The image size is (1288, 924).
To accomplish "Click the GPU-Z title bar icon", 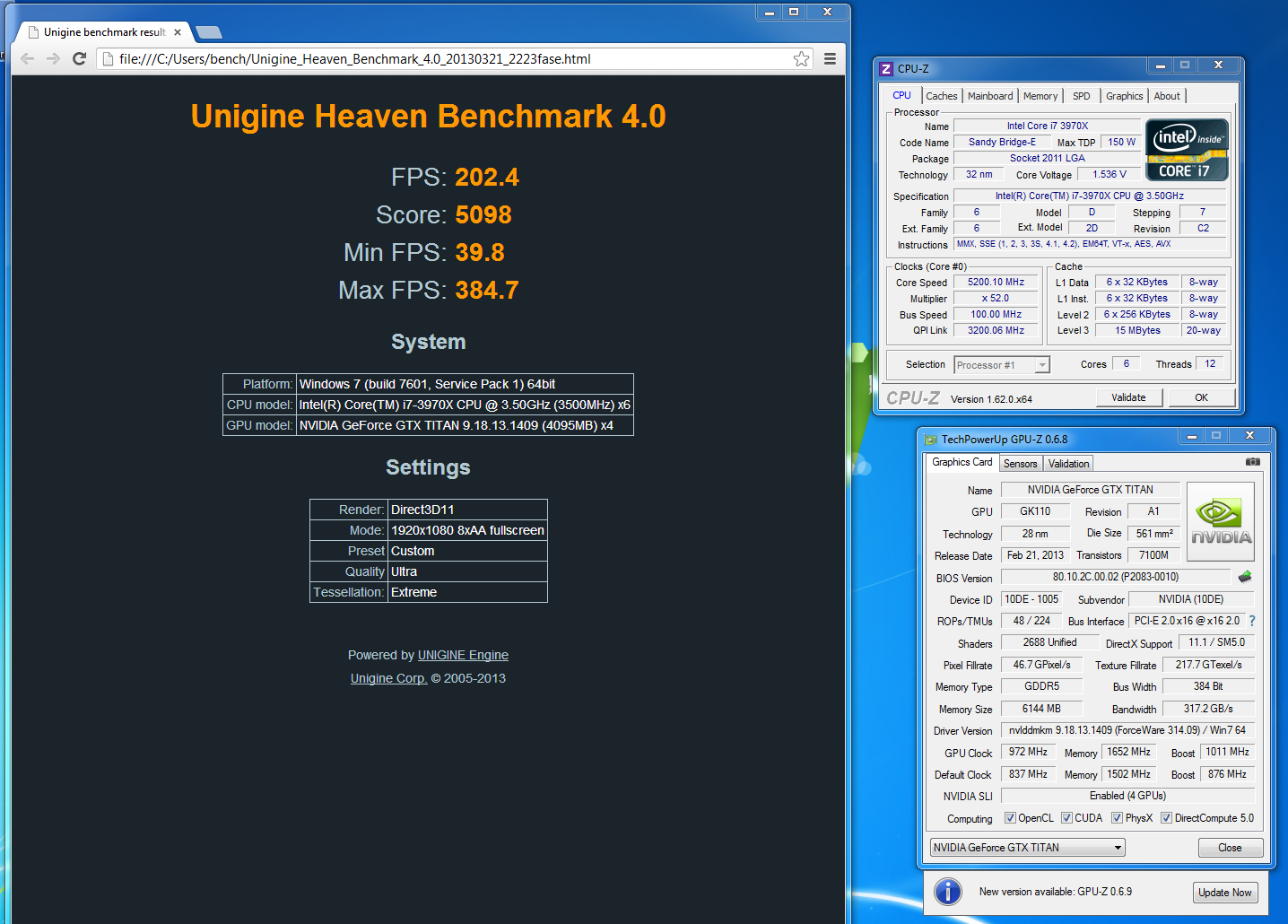I will [931, 440].
